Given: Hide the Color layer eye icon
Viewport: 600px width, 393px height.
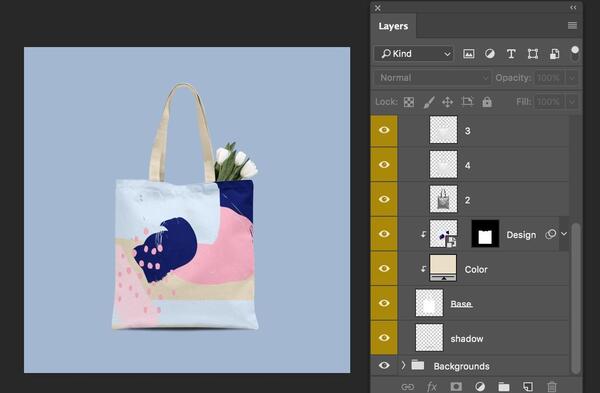Looking at the screenshot, I should 384,268.
